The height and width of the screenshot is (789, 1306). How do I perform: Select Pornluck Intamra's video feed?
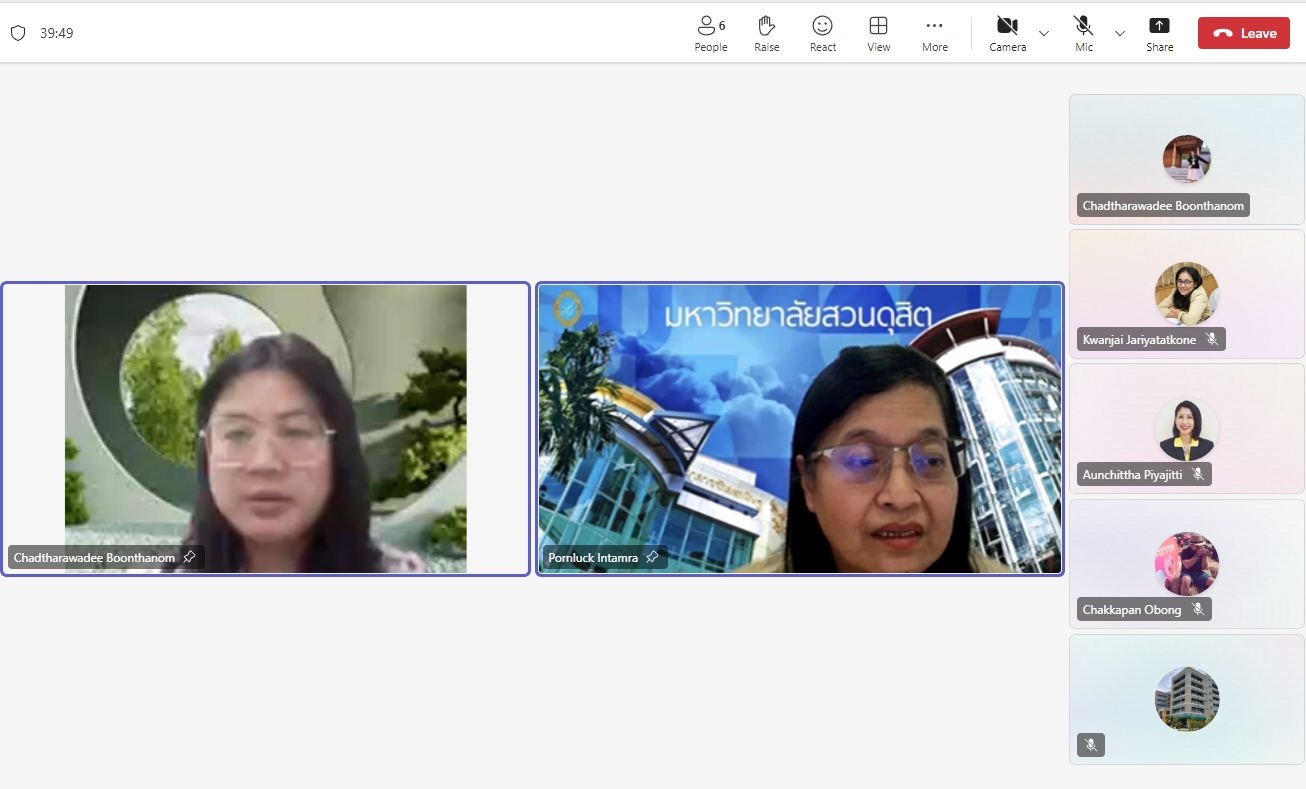(800, 429)
